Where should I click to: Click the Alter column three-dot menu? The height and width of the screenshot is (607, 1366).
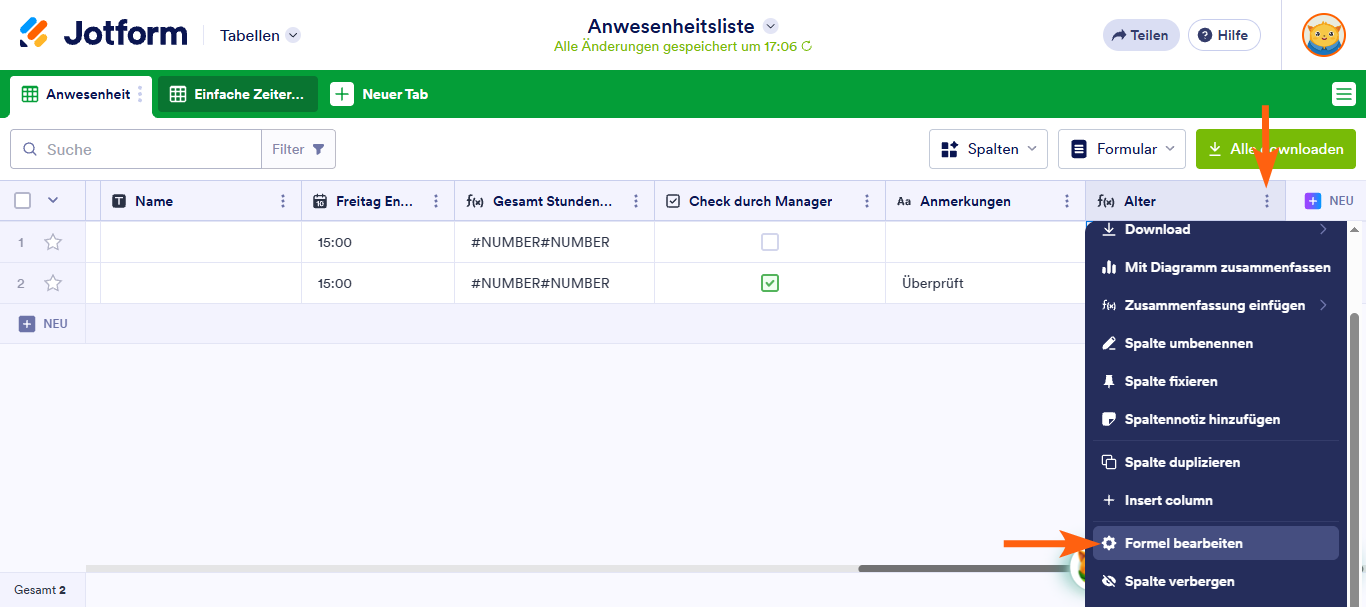coord(1267,201)
